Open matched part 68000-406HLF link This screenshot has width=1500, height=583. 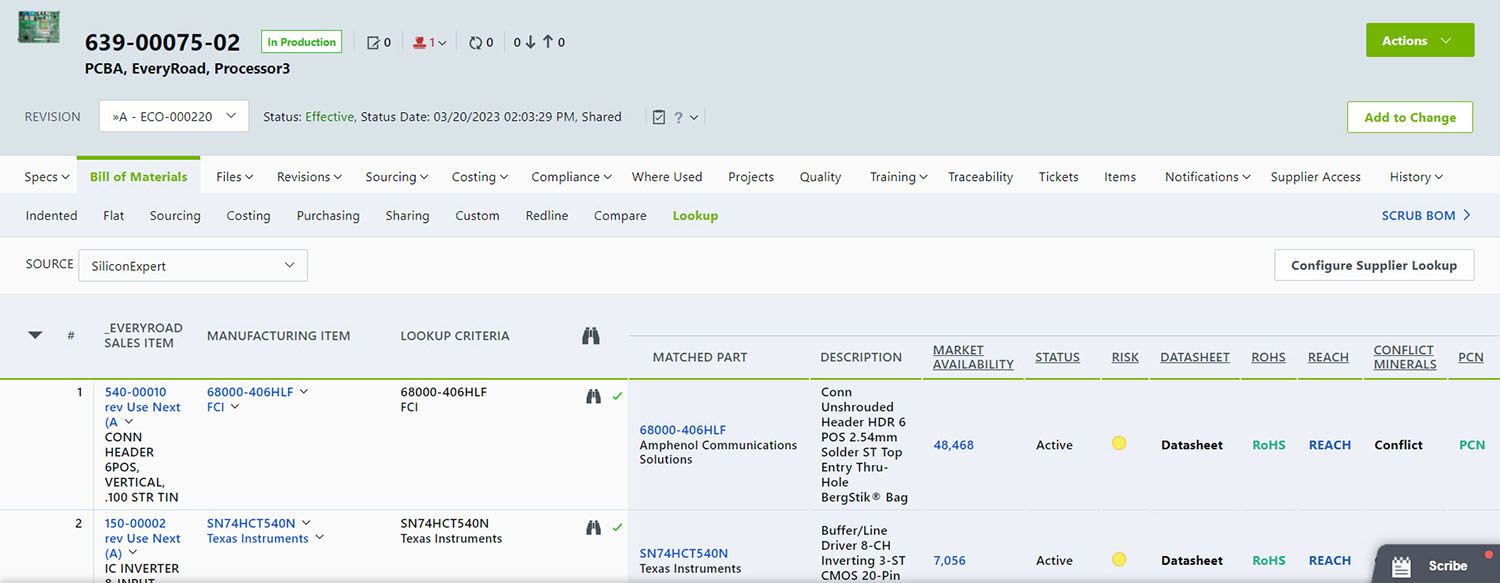point(683,430)
